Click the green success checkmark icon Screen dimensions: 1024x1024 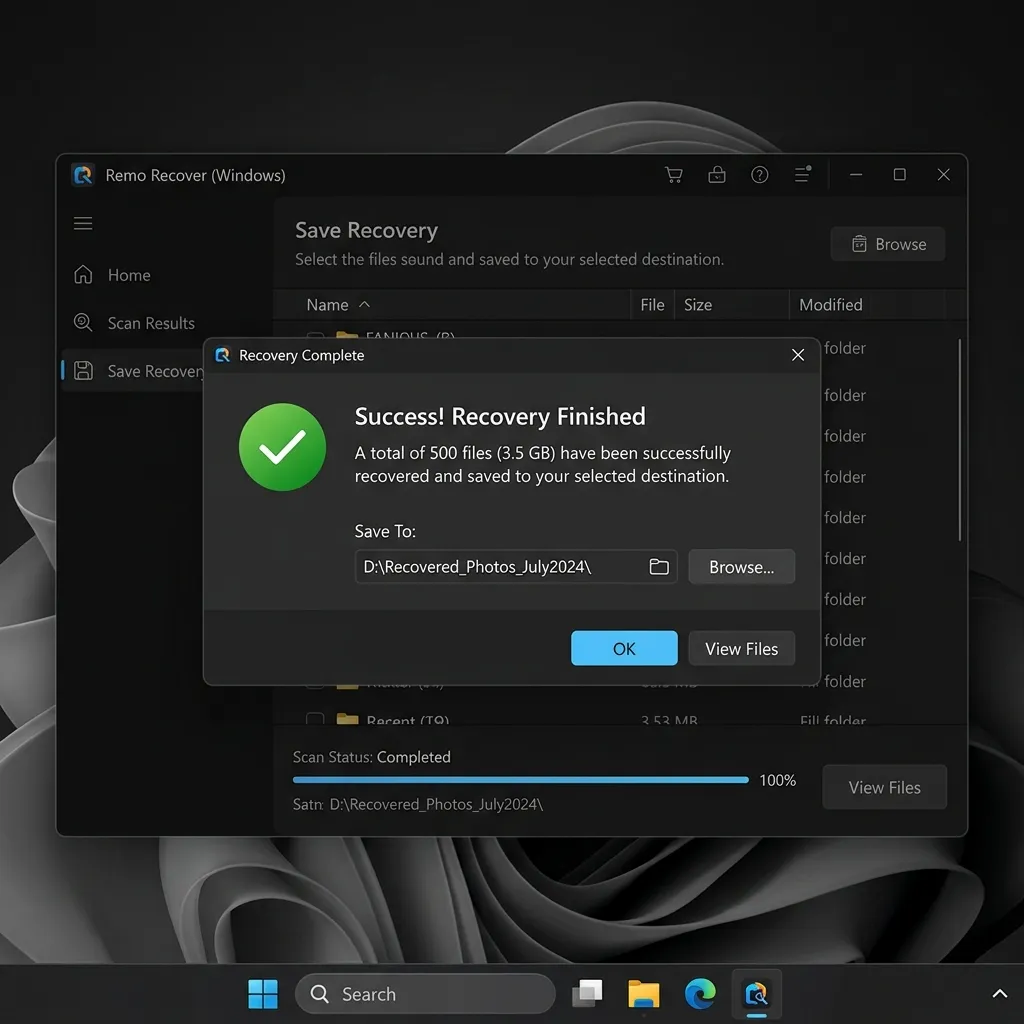282,447
